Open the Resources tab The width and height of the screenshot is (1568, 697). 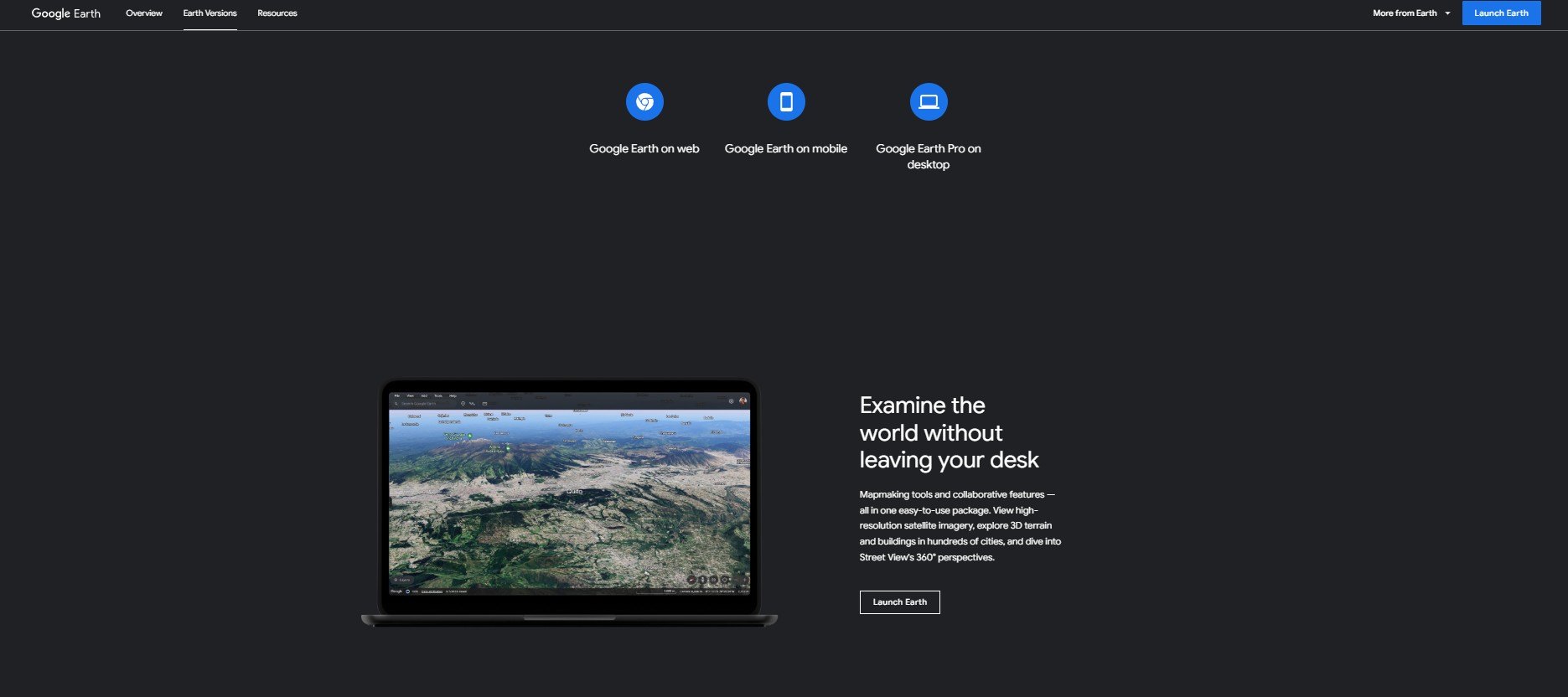(x=277, y=13)
